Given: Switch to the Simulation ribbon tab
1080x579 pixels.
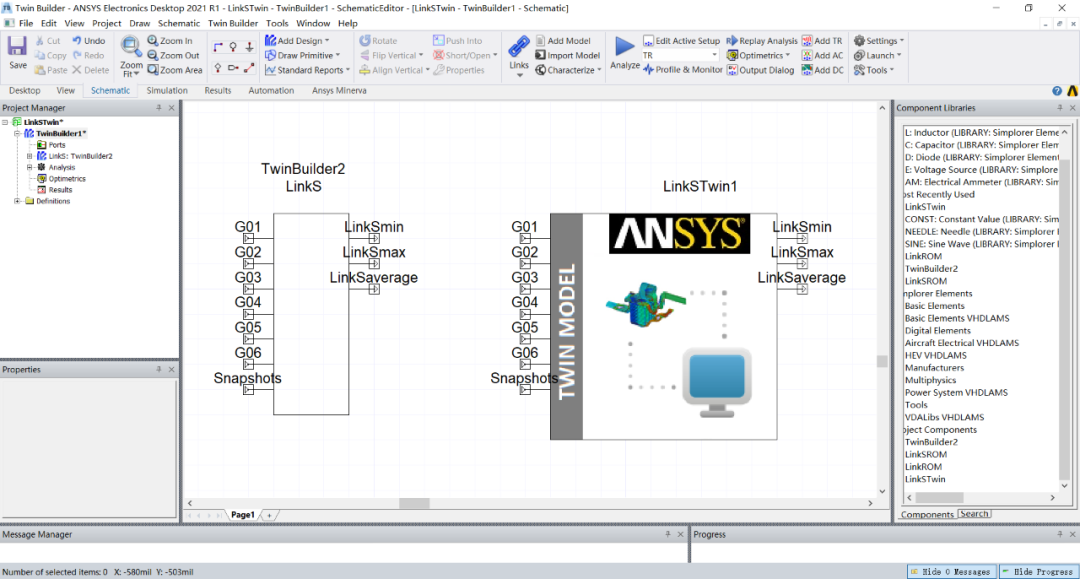Looking at the screenshot, I should pyautogui.click(x=167, y=90).
